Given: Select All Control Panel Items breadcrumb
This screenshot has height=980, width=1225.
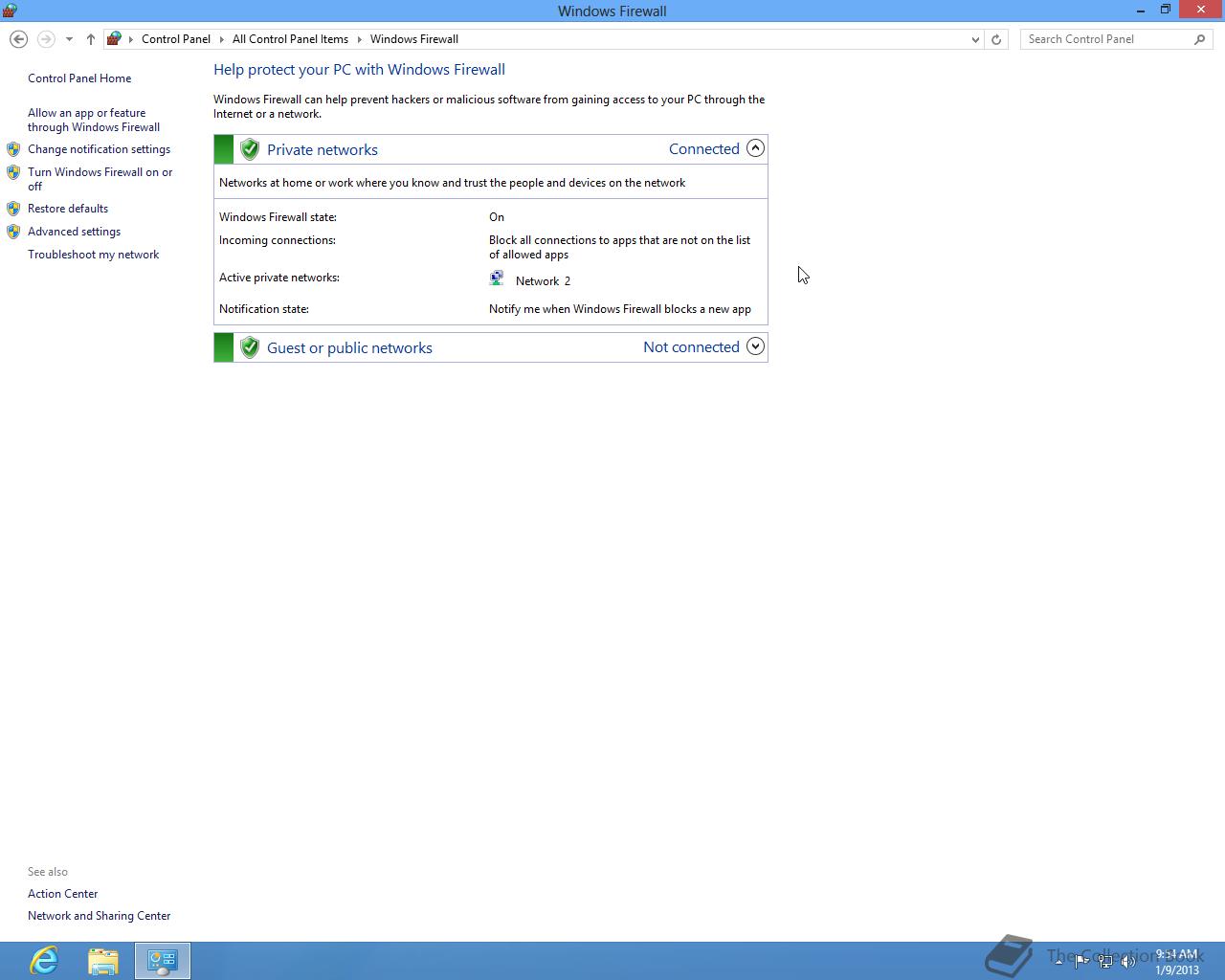Looking at the screenshot, I should pyautogui.click(x=290, y=39).
